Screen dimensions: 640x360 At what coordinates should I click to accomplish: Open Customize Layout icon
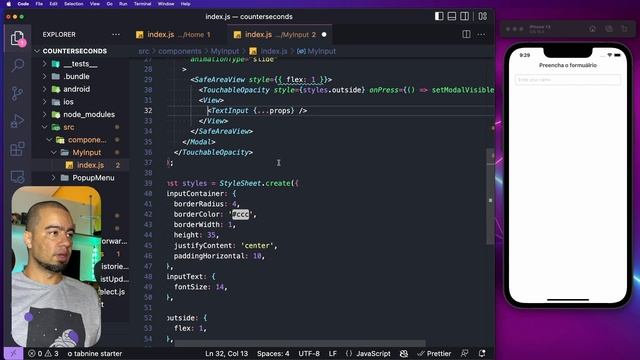[483, 16]
